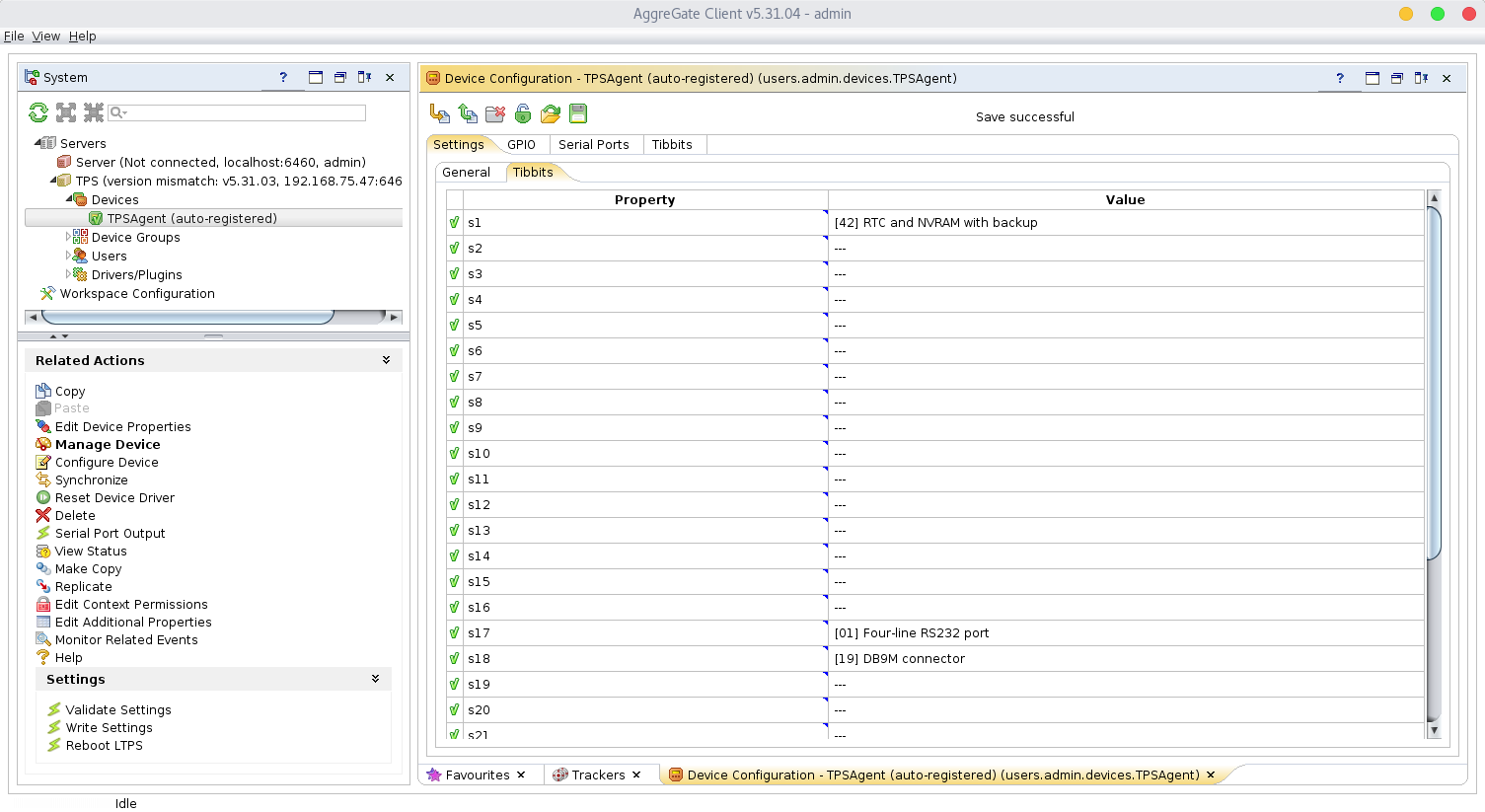Collapse the Related Actions section

386,360
